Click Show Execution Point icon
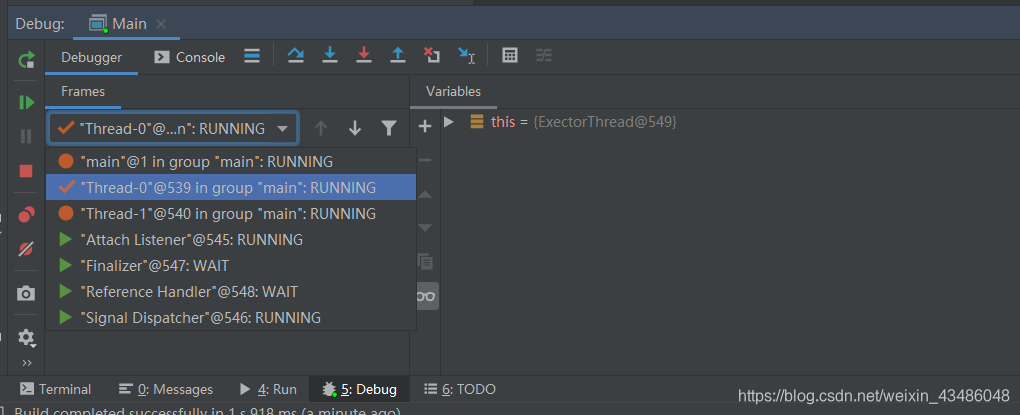This screenshot has width=1020, height=415. [x=252, y=57]
